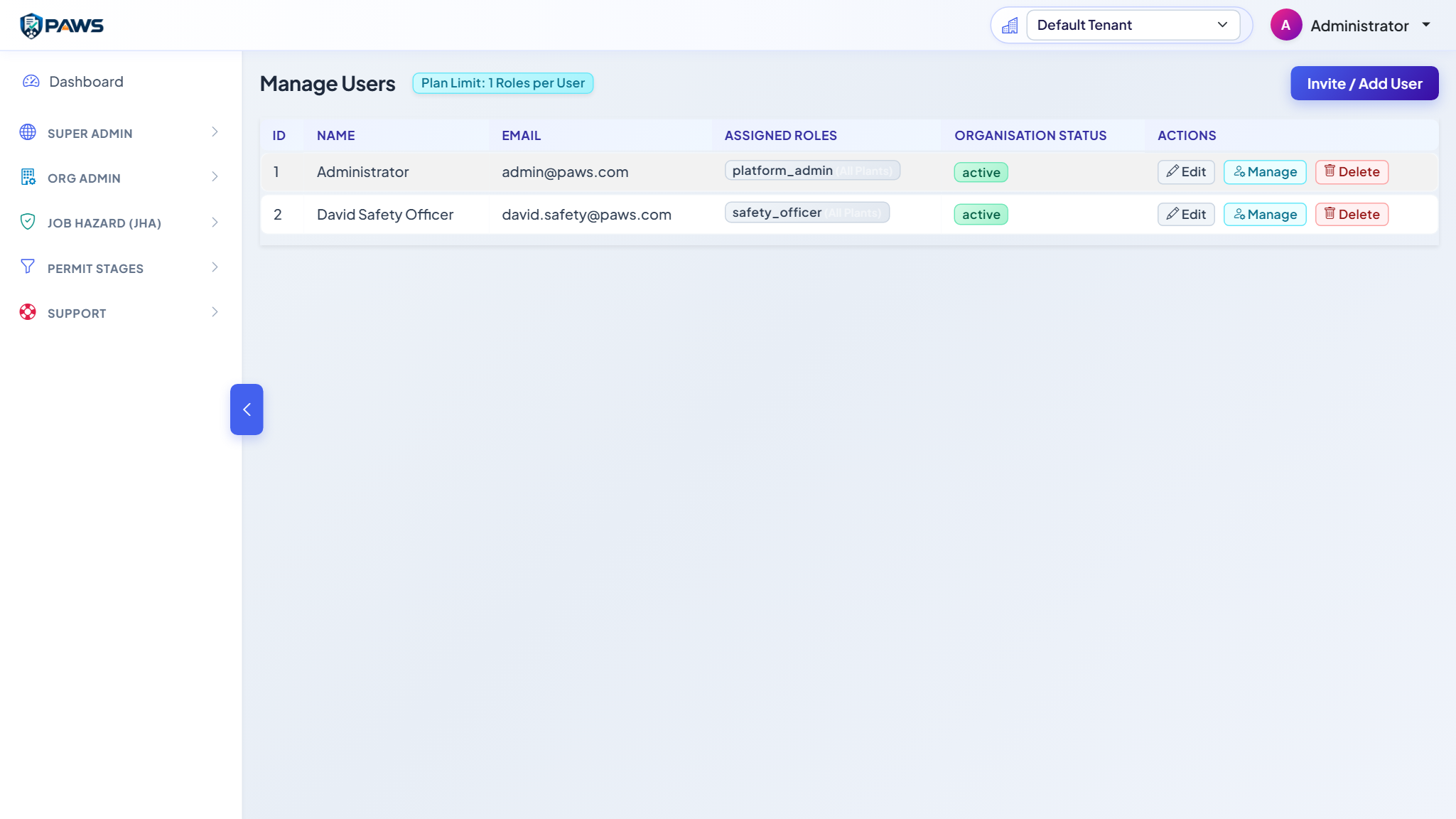Click the Plan Limit badge

point(502,83)
